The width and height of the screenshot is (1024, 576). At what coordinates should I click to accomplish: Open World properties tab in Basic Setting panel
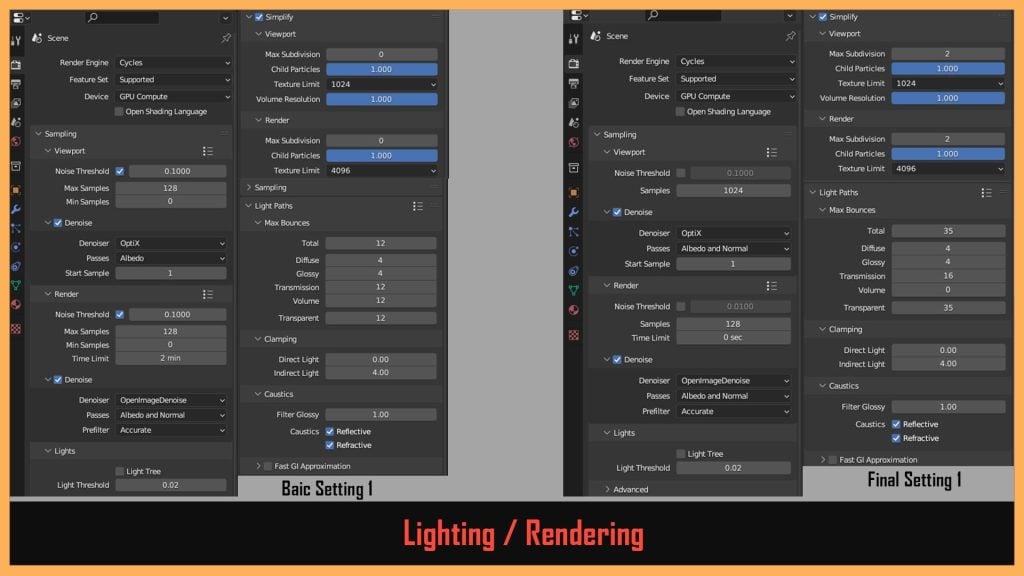(16, 141)
